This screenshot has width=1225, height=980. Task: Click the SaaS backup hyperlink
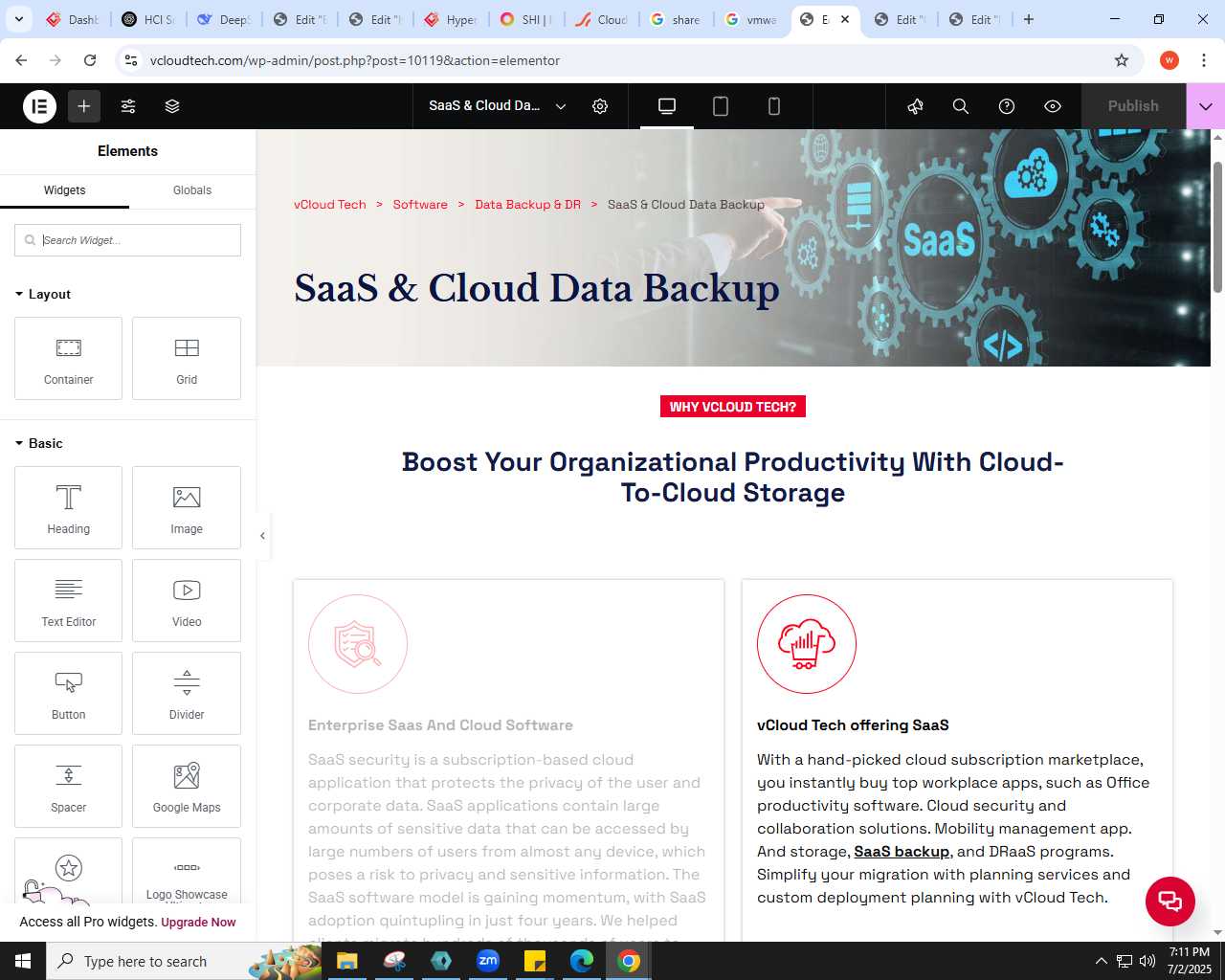click(x=902, y=852)
